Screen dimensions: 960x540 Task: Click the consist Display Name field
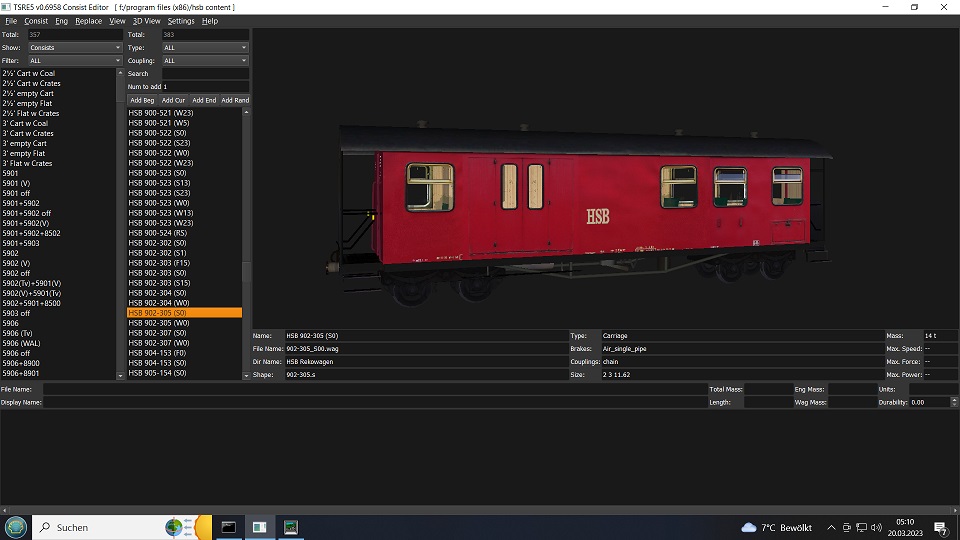point(375,402)
